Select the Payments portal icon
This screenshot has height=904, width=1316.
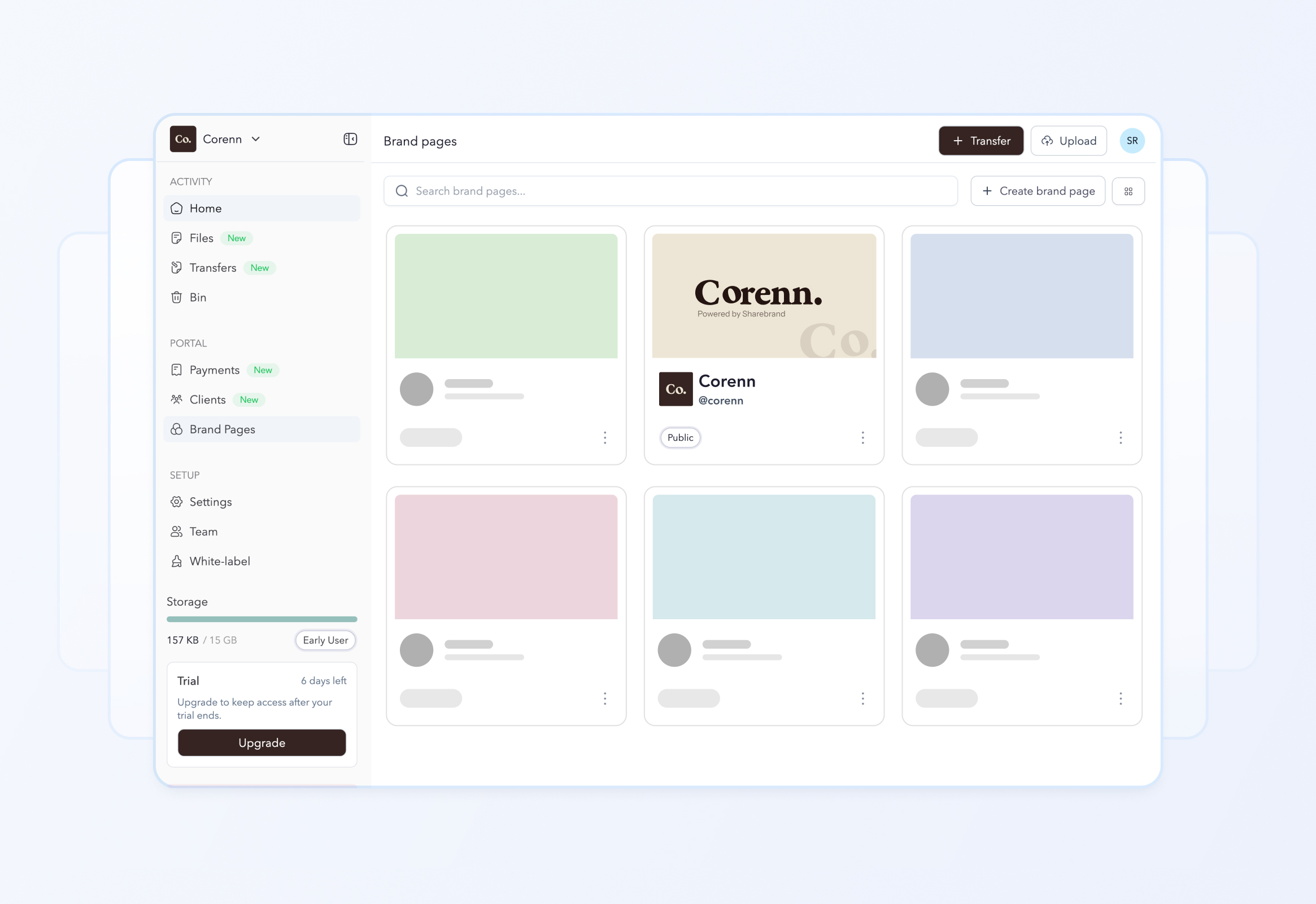(x=176, y=370)
